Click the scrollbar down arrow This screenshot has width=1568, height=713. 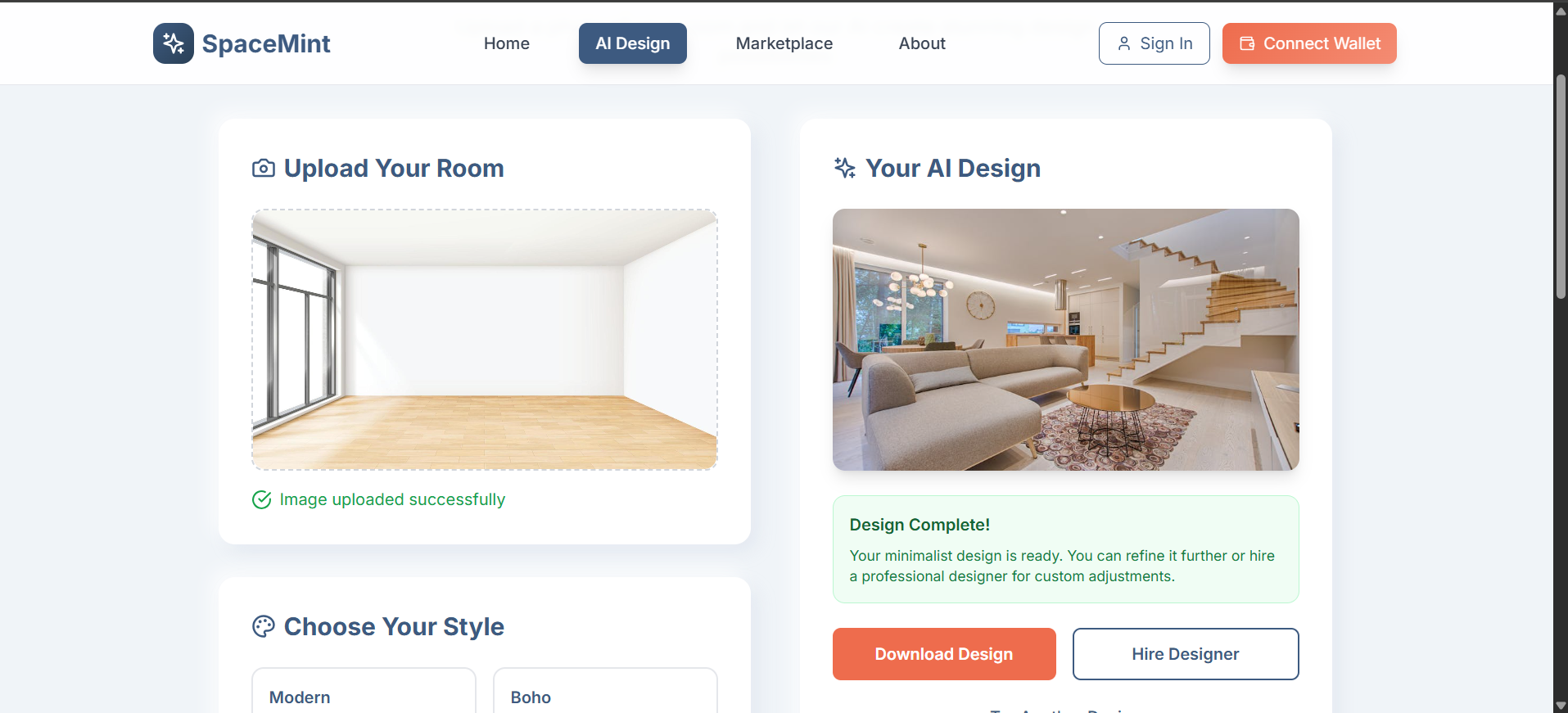[1561, 705]
